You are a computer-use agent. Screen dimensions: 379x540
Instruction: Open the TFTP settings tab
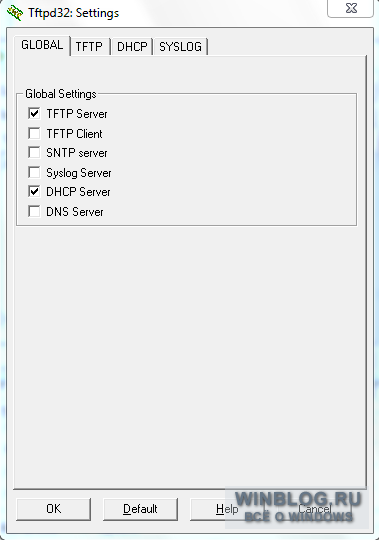point(89,46)
